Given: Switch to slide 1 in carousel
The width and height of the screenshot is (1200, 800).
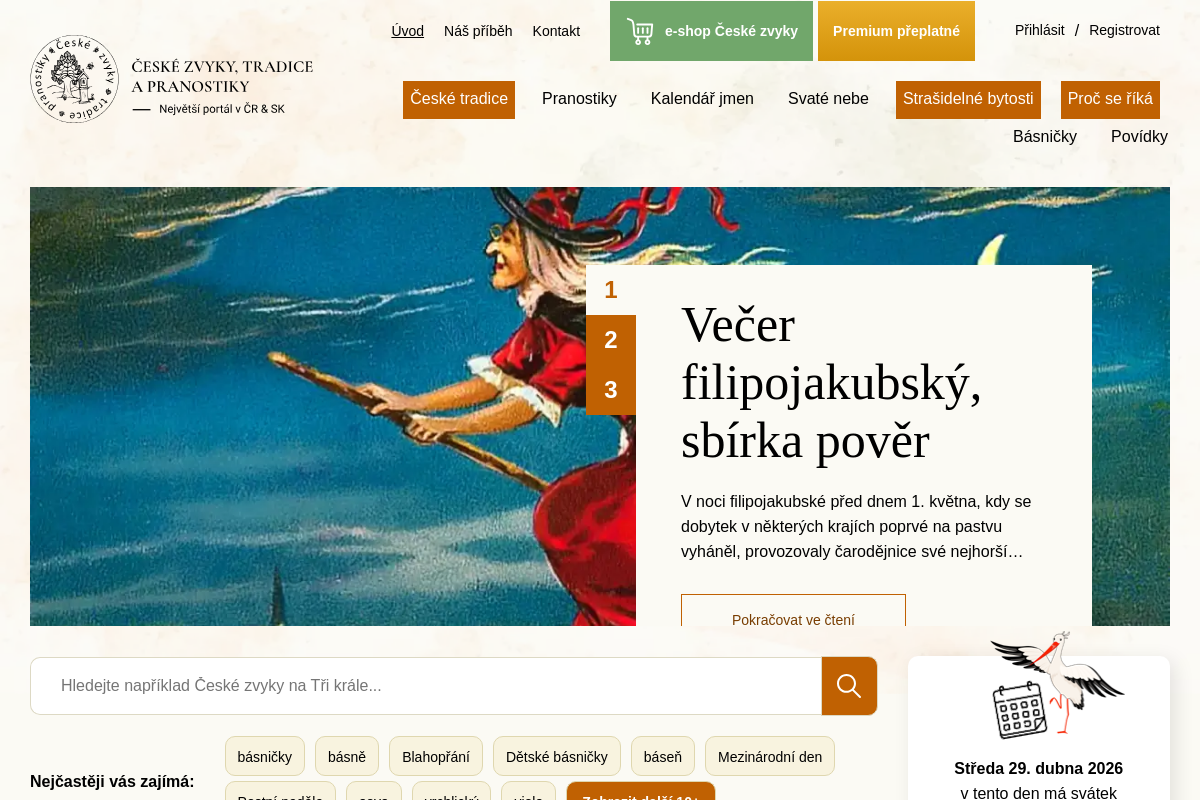Looking at the screenshot, I should (x=611, y=290).
